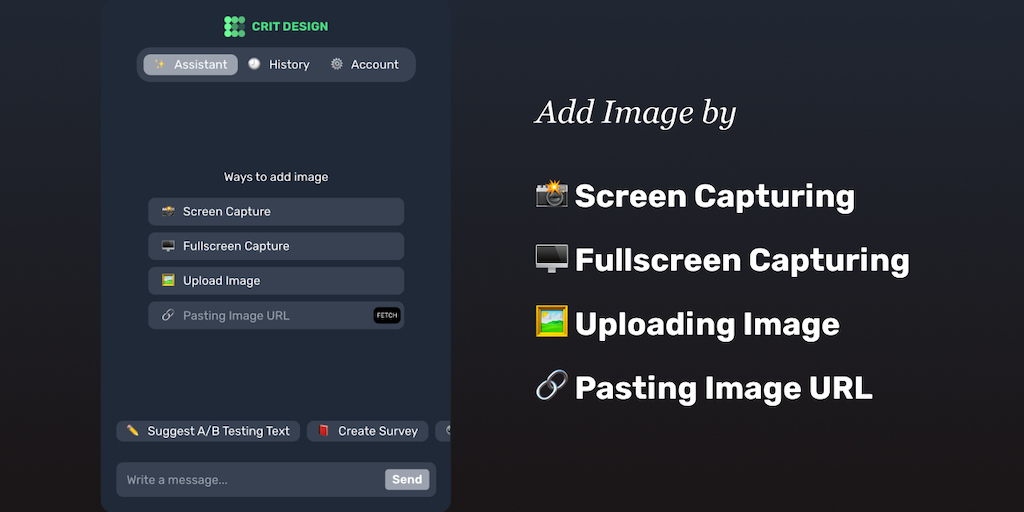The width and height of the screenshot is (1024, 512).
Task: Click the link icon in URL field
Action: point(168,315)
